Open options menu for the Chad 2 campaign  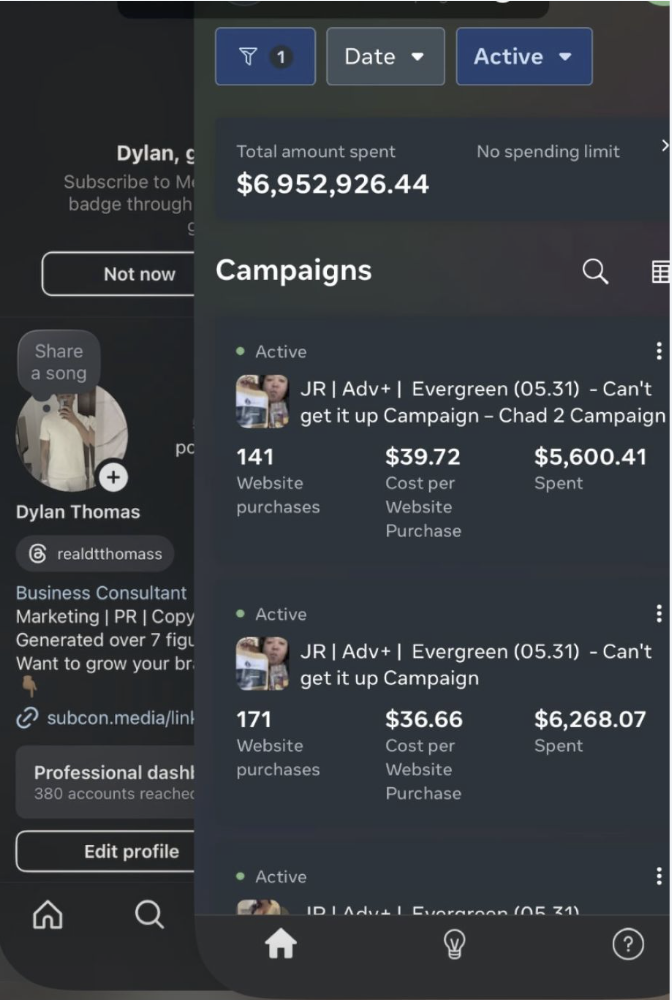[658, 350]
